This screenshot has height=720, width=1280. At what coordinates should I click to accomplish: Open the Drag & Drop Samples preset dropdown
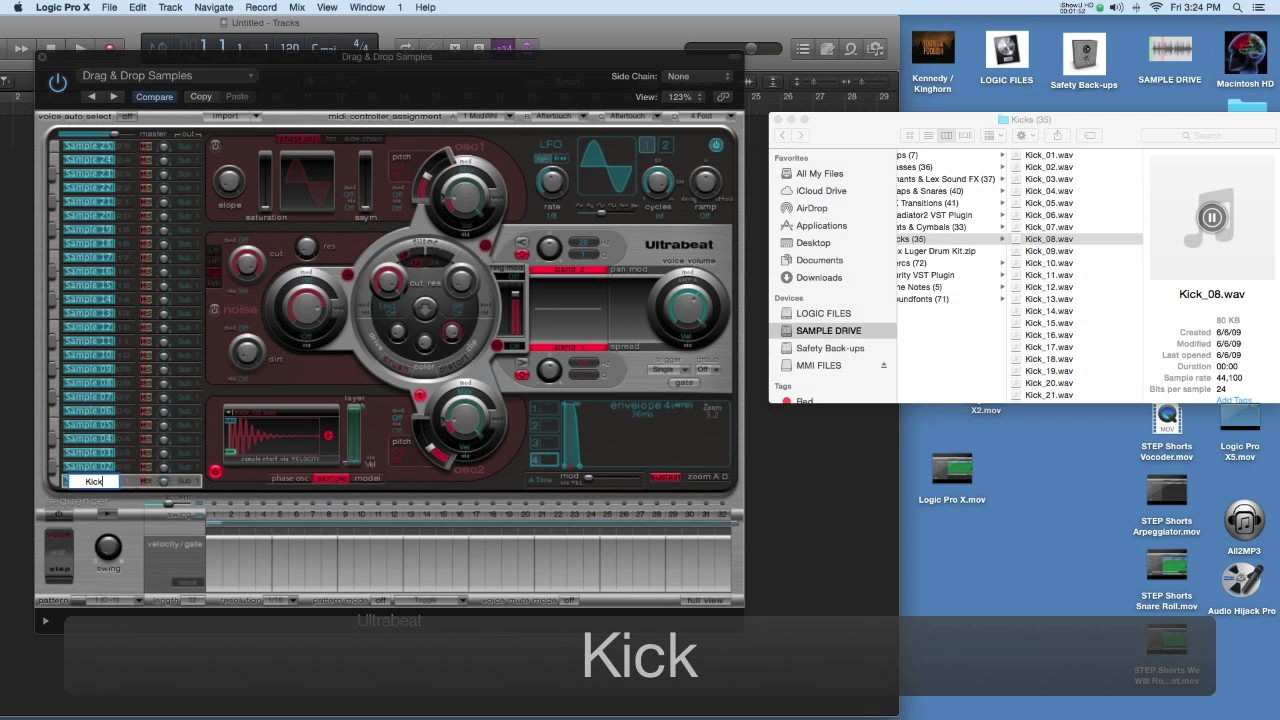[x=166, y=76]
